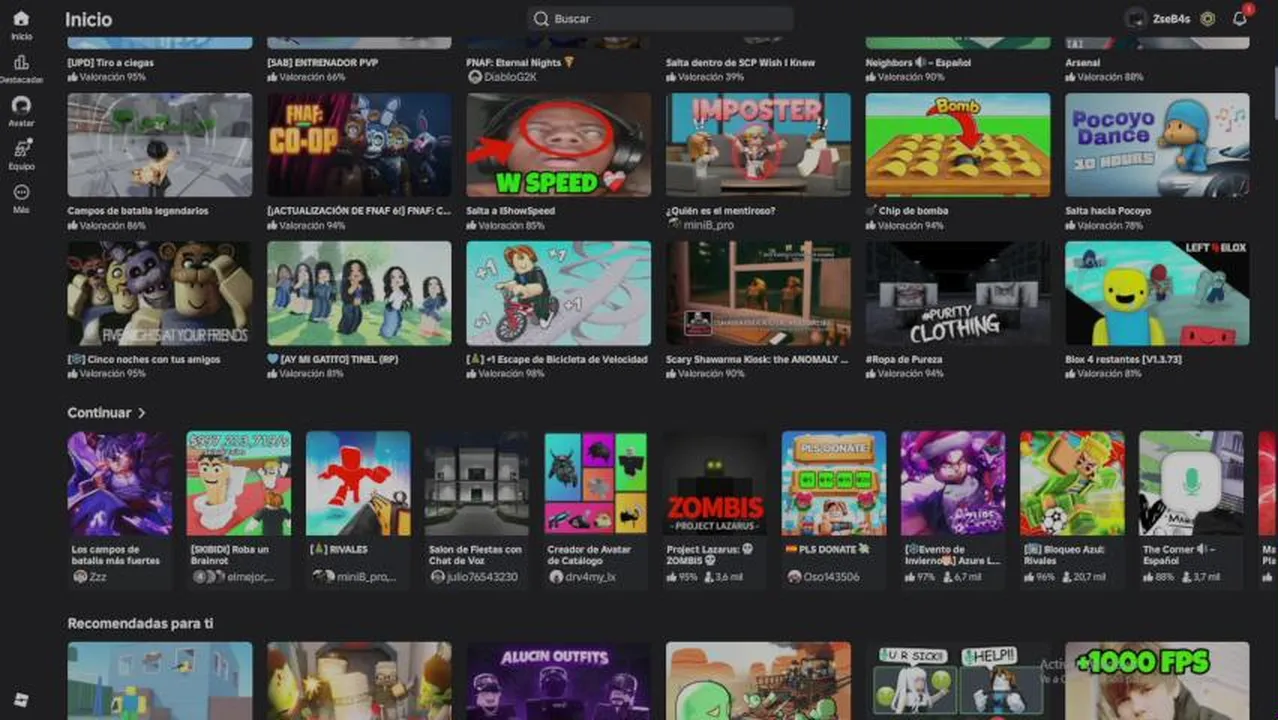Image resolution: width=1278 pixels, height=720 pixels.
Task: Click friend name julio76543230
Action: tap(482, 577)
